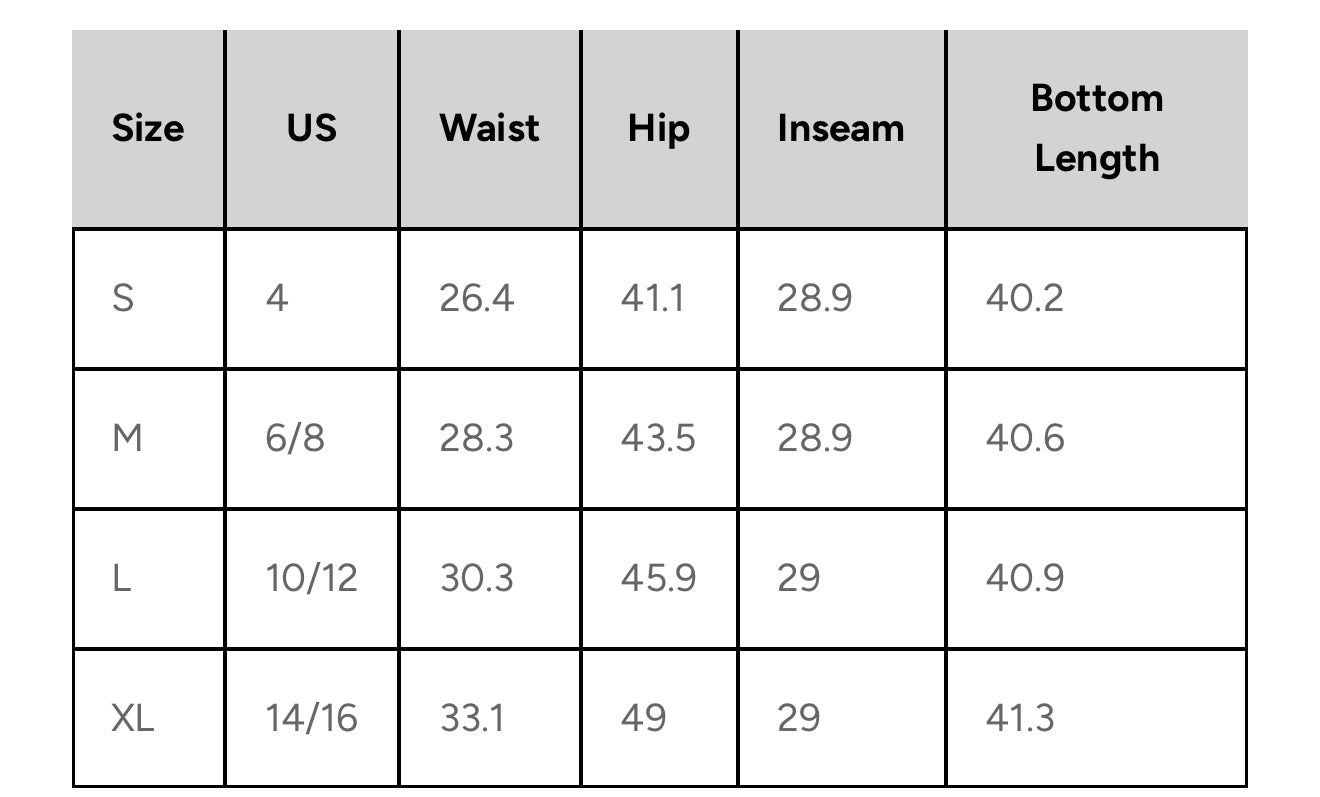This screenshot has height=797, width=1320.
Task: Click the 43.5 hip measurement
Action: pos(657,438)
